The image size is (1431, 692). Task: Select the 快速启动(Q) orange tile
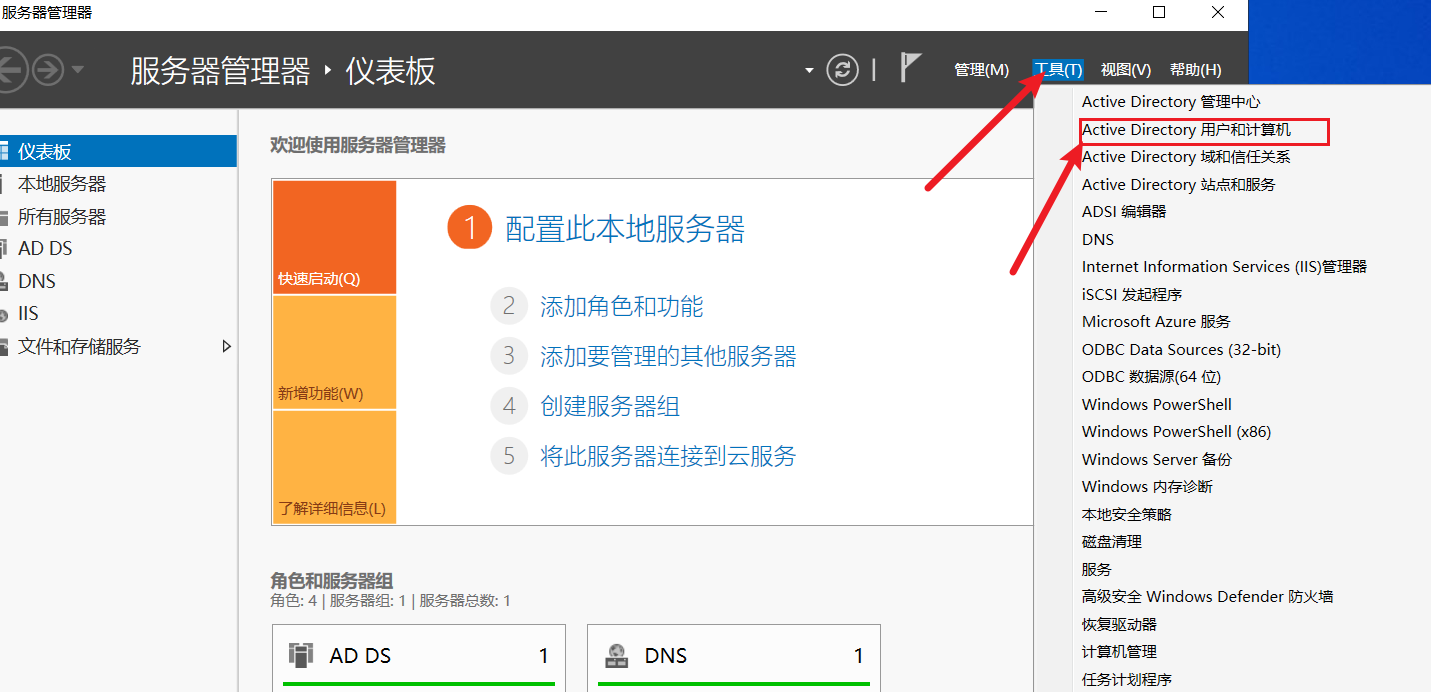pos(334,237)
